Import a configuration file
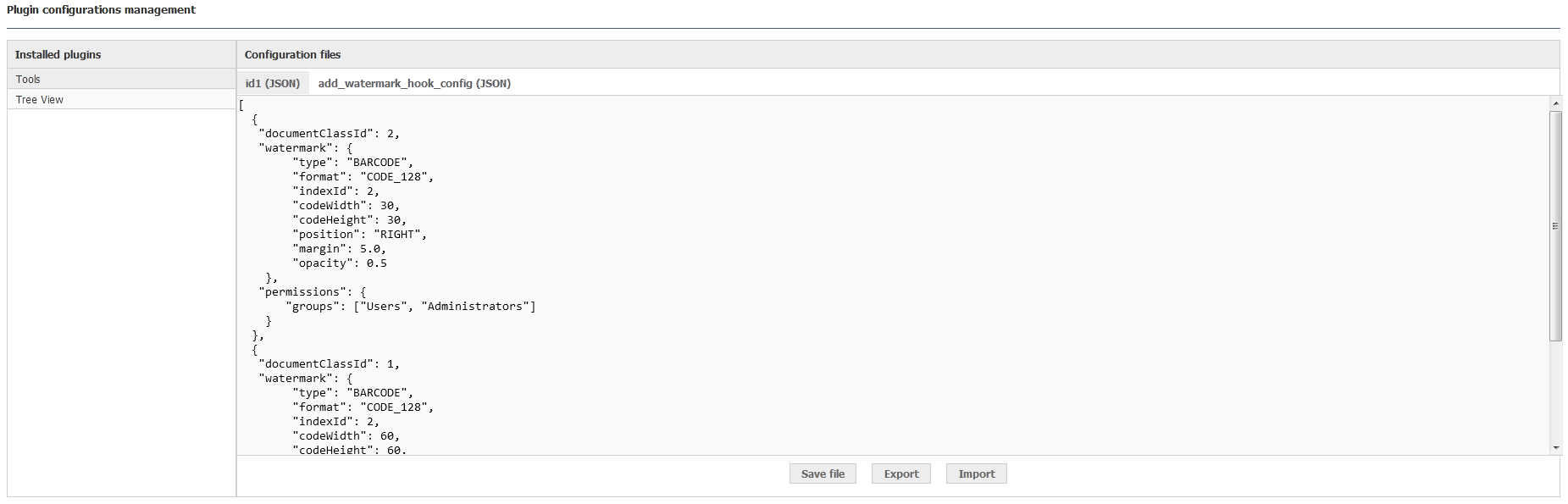 pyautogui.click(x=976, y=474)
